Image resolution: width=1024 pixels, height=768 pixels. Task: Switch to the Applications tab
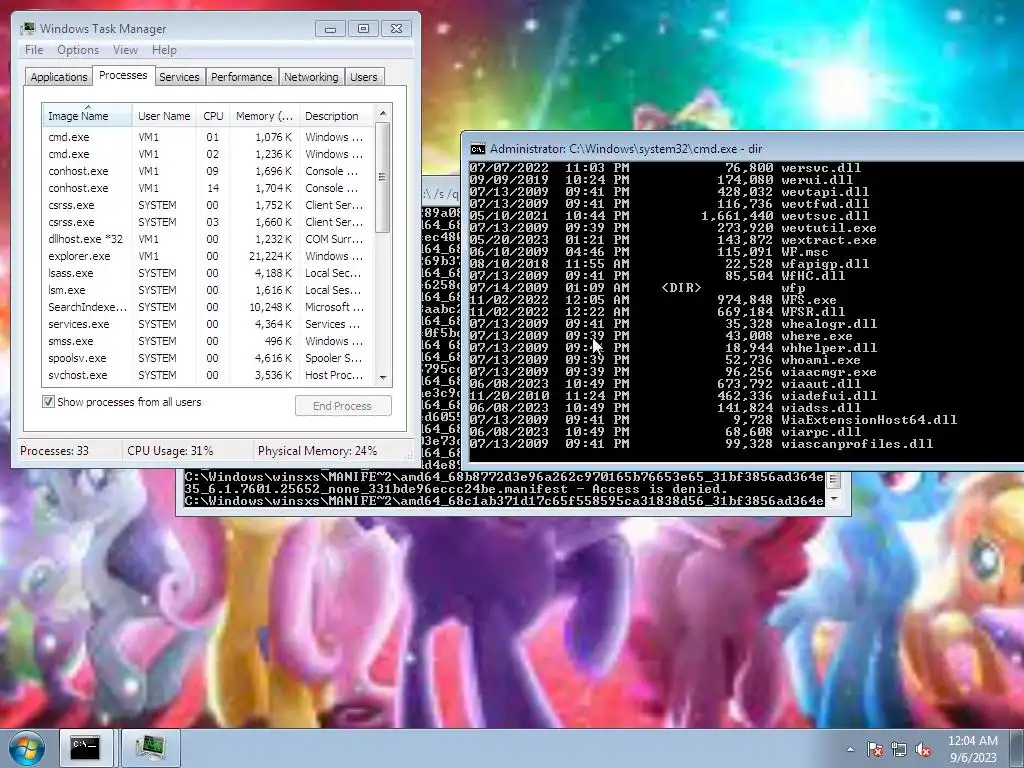coord(59,77)
